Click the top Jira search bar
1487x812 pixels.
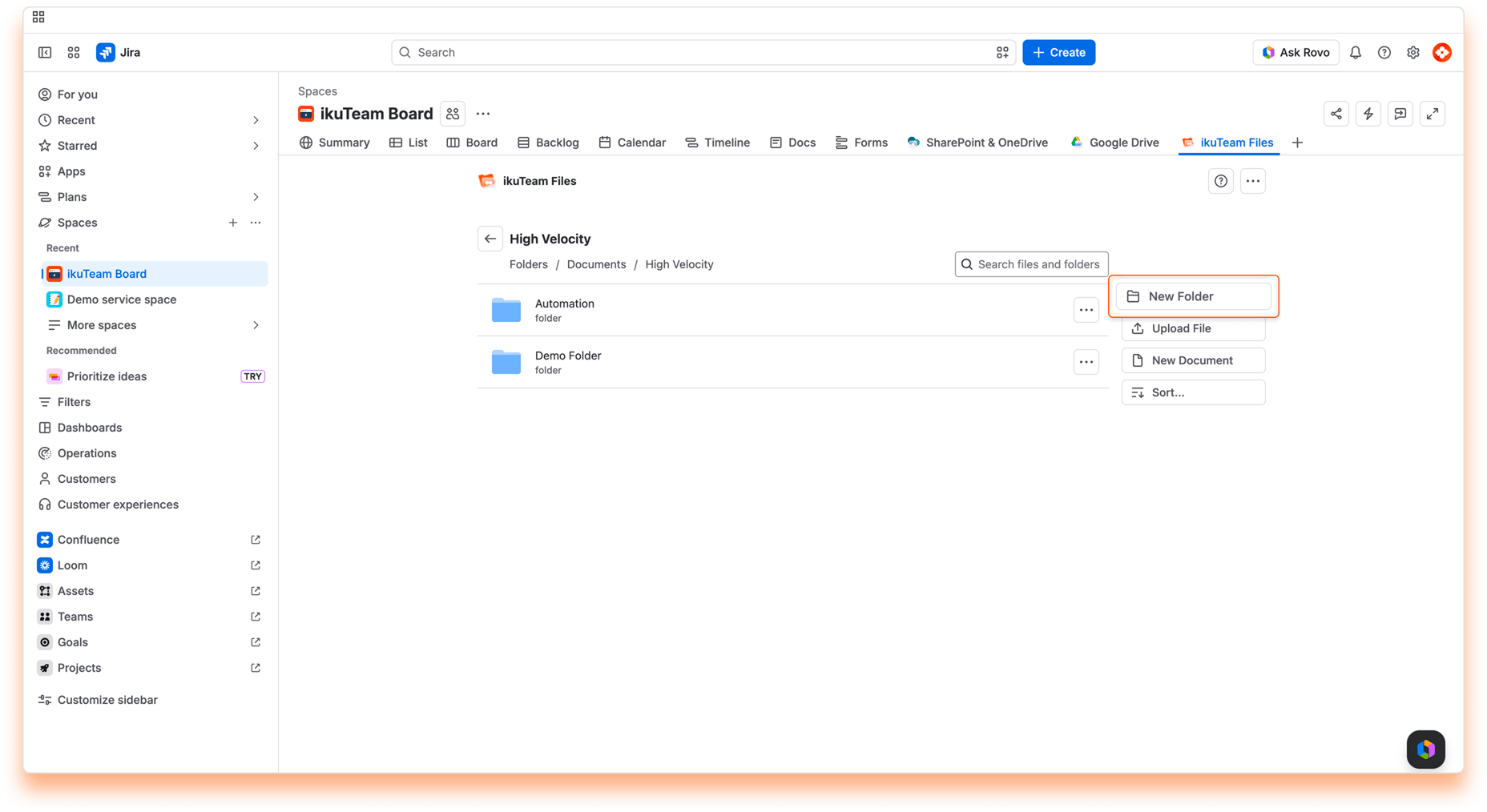click(x=703, y=53)
